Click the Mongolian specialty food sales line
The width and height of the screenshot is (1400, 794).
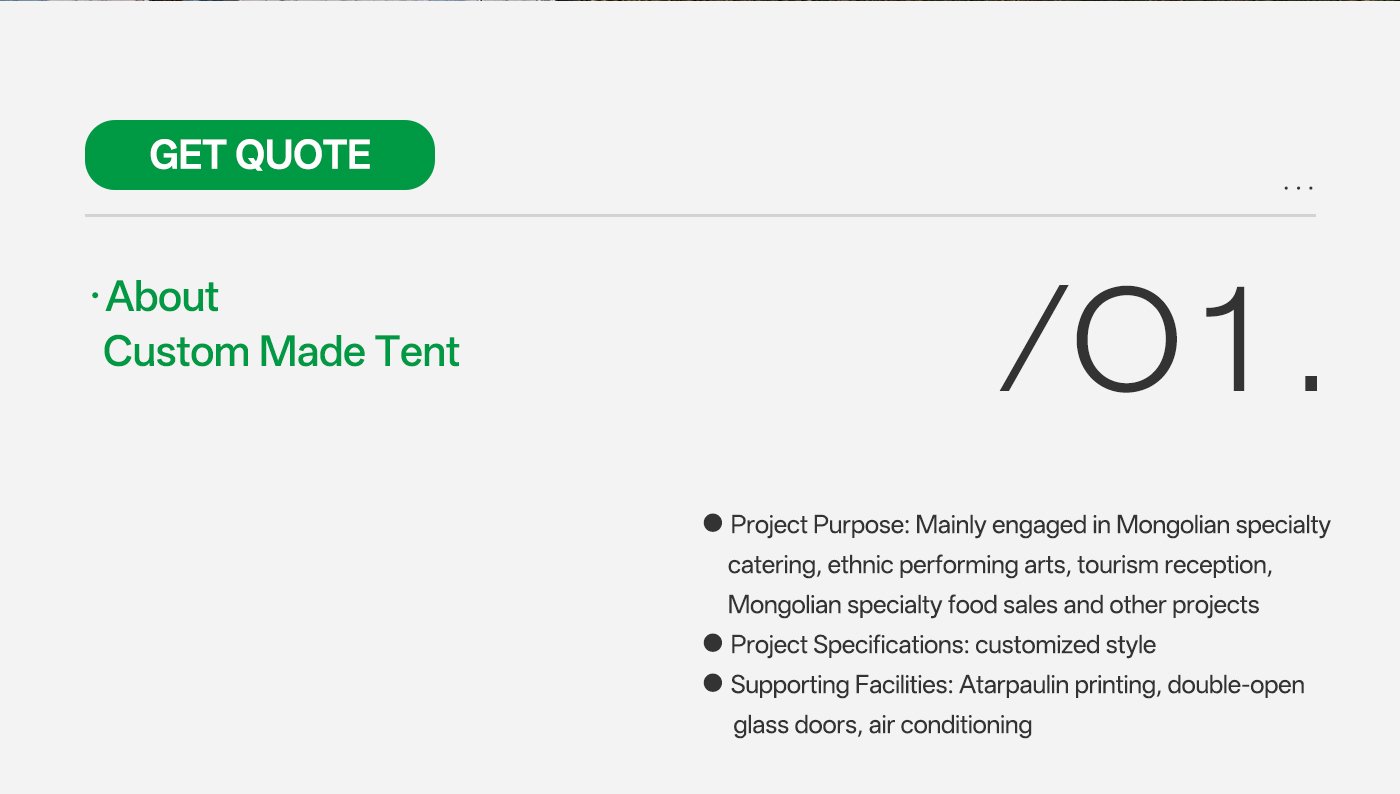click(993, 605)
